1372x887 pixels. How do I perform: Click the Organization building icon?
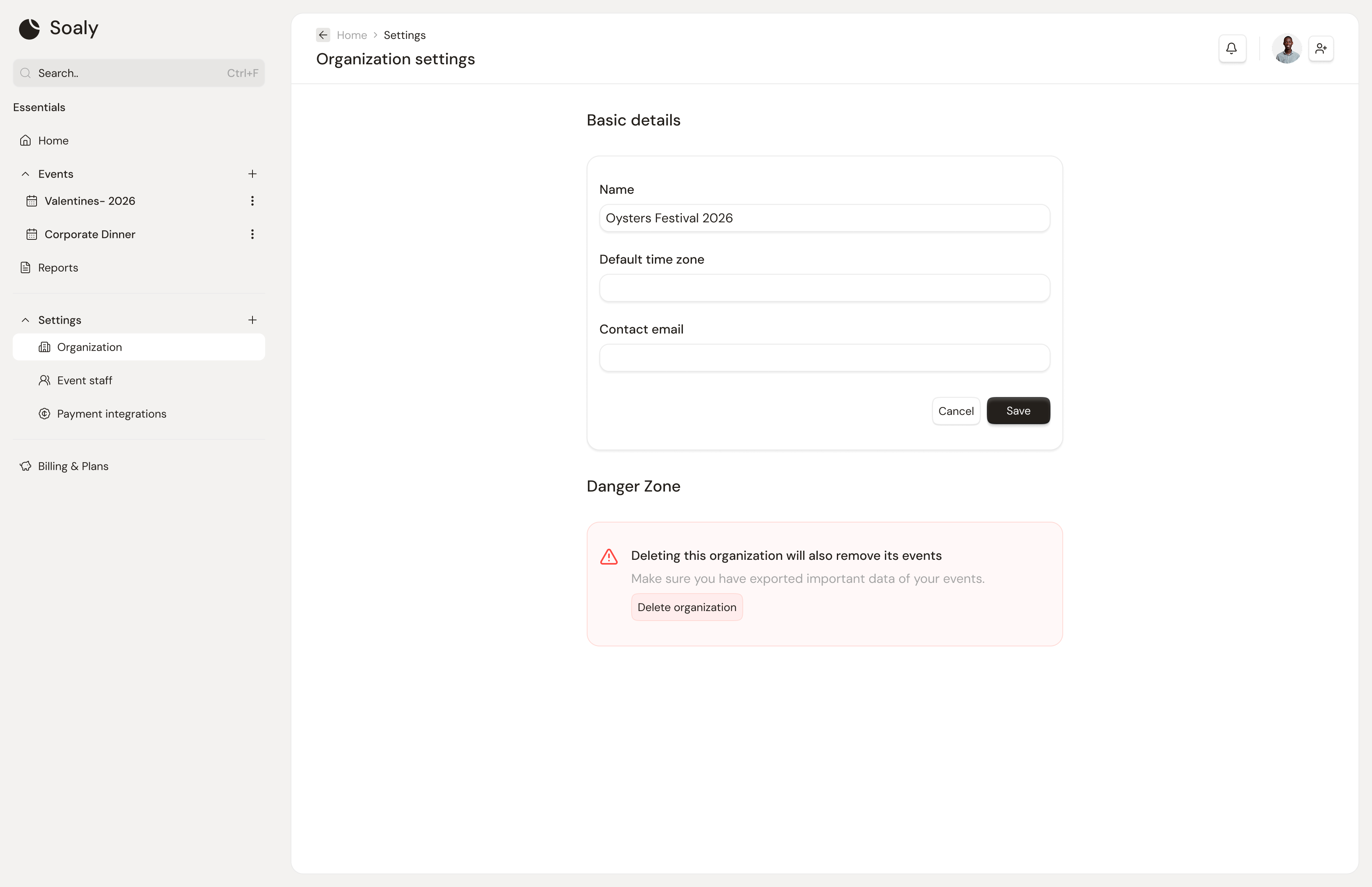coord(44,347)
